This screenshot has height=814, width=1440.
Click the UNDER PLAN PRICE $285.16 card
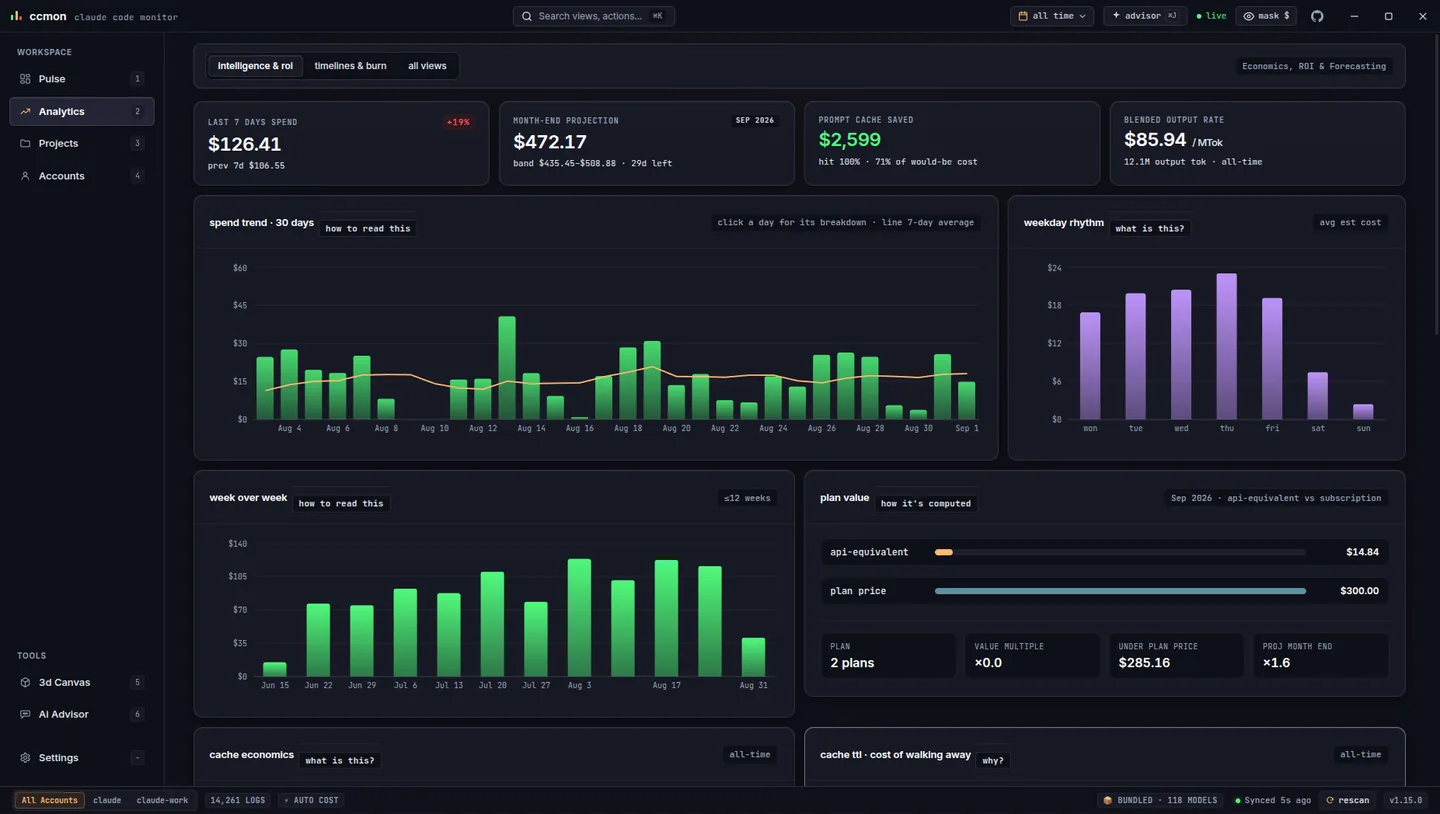coord(1176,655)
